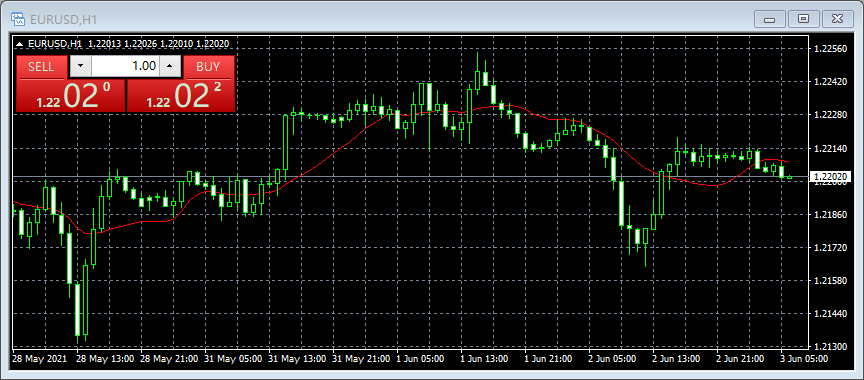Click the 1 Jun 13:00 time label

[484, 359]
